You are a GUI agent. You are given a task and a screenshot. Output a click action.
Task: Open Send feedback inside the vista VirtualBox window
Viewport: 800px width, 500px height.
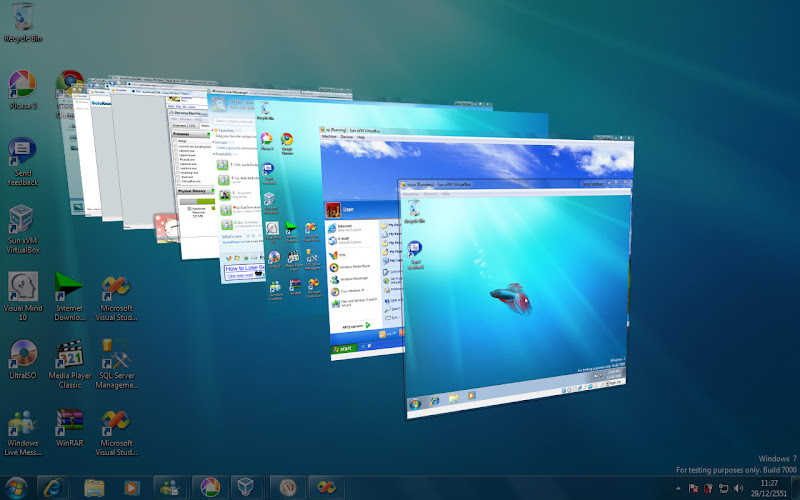(415, 255)
